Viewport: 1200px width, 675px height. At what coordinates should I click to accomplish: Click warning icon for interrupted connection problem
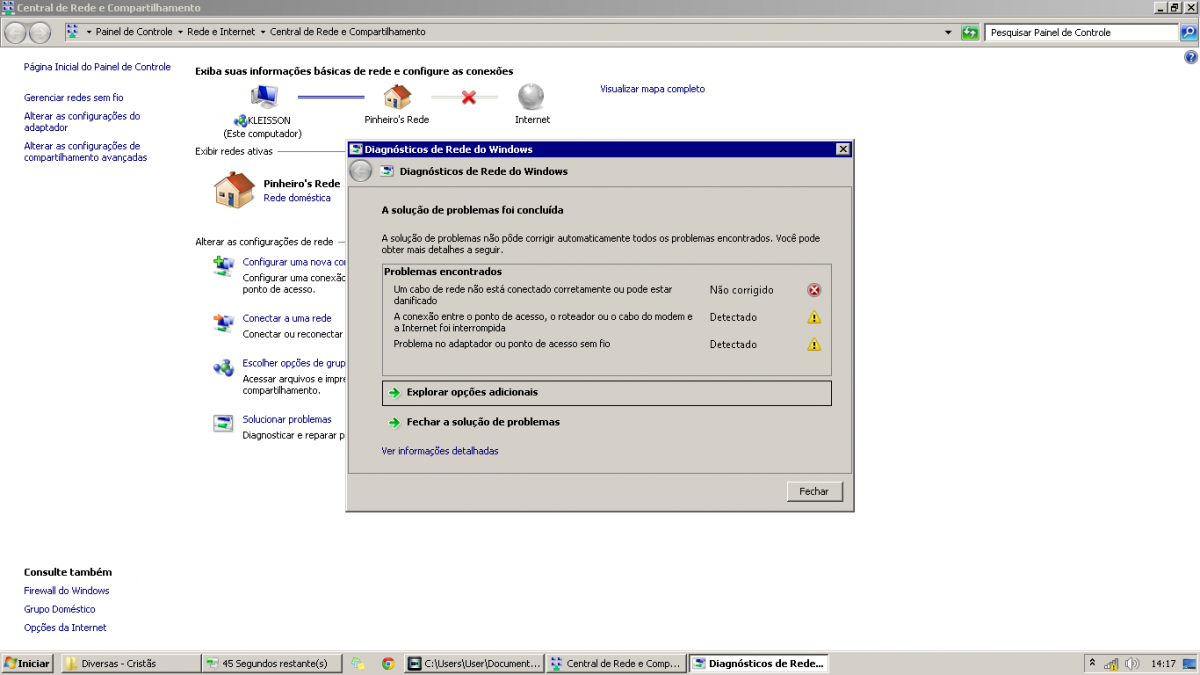pyautogui.click(x=814, y=317)
